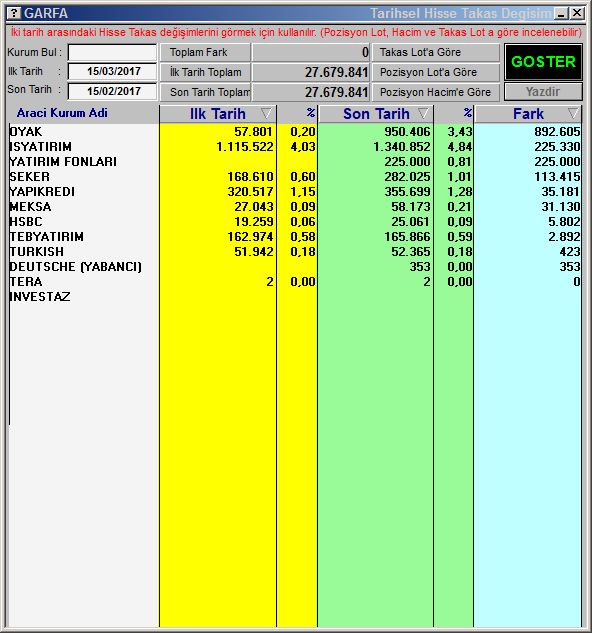Select Pozisyon Hacim'e Göre option
592x633 pixels.
coord(435,92)
